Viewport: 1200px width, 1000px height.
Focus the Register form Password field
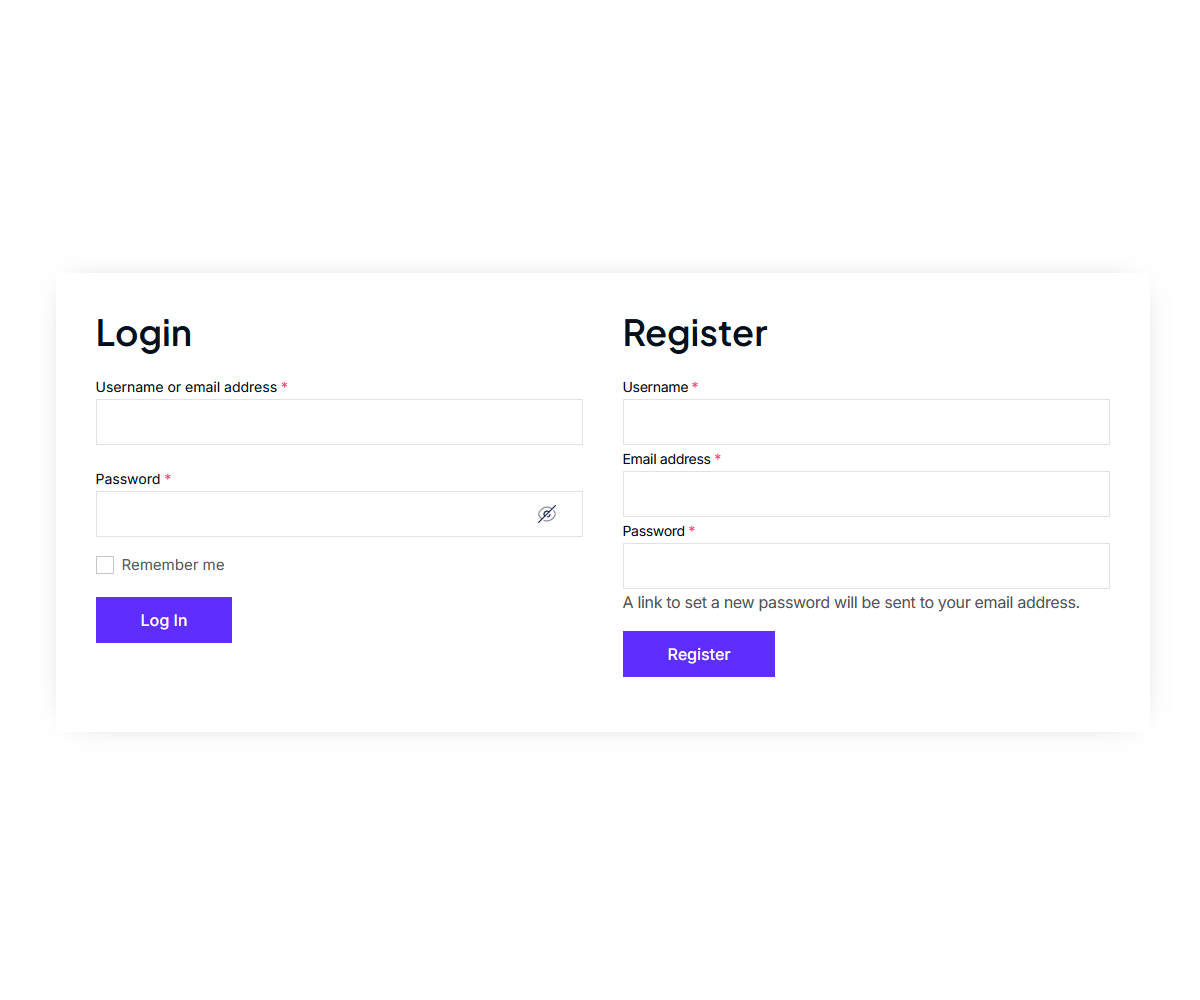(866, 566)
